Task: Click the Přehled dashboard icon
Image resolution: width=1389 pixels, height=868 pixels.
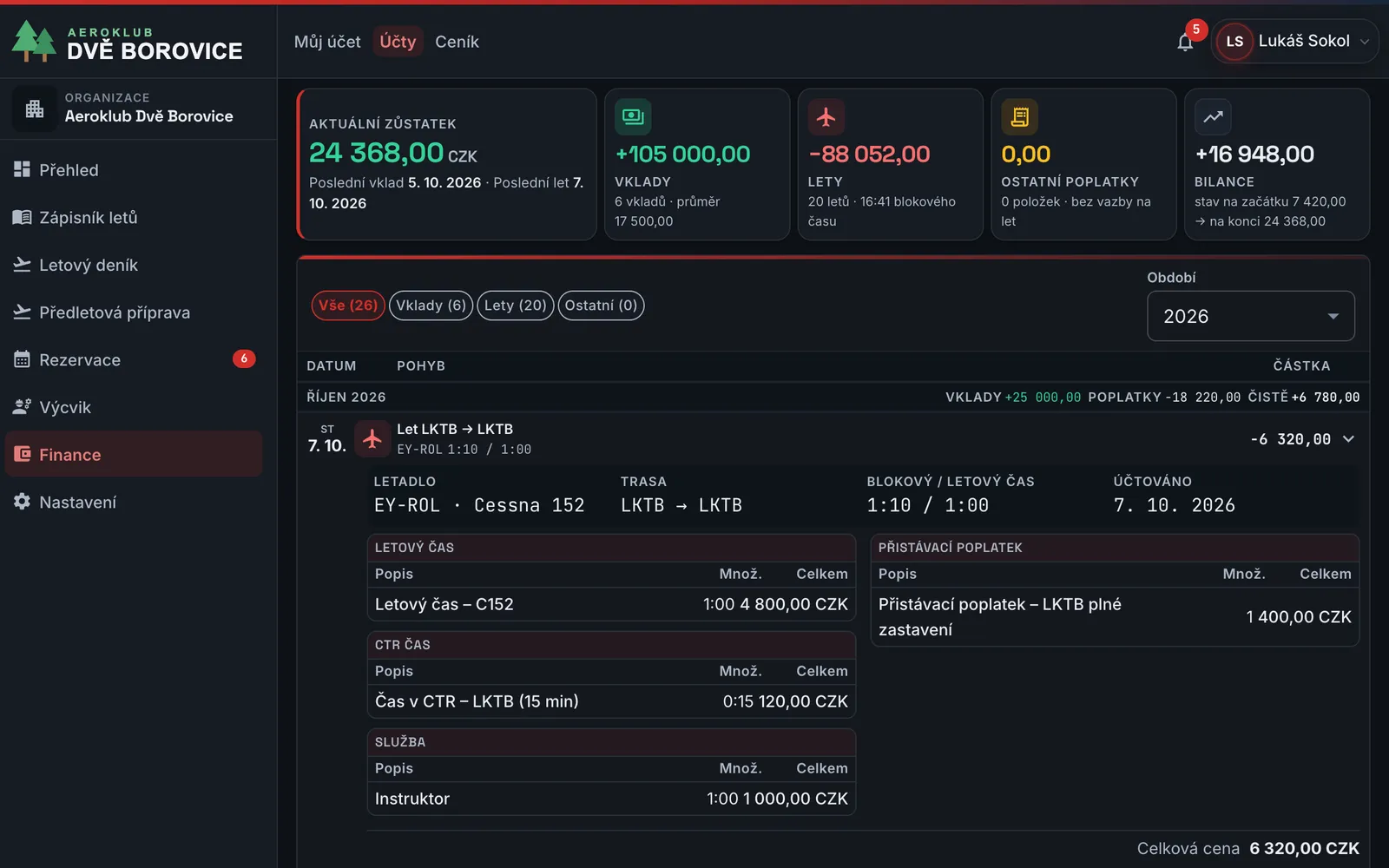Action: (x=22, y=169)
